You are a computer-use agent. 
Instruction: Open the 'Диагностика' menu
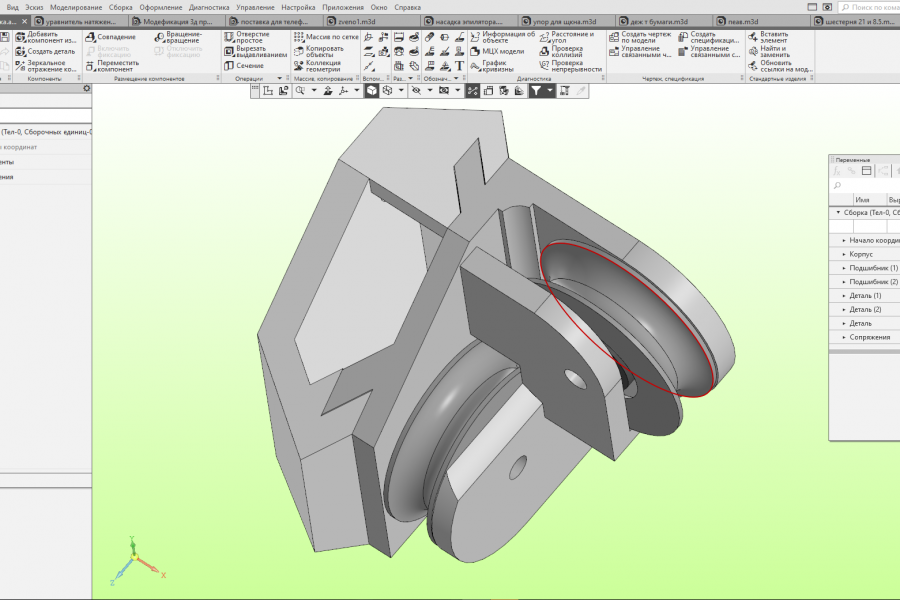pos(209,7)
